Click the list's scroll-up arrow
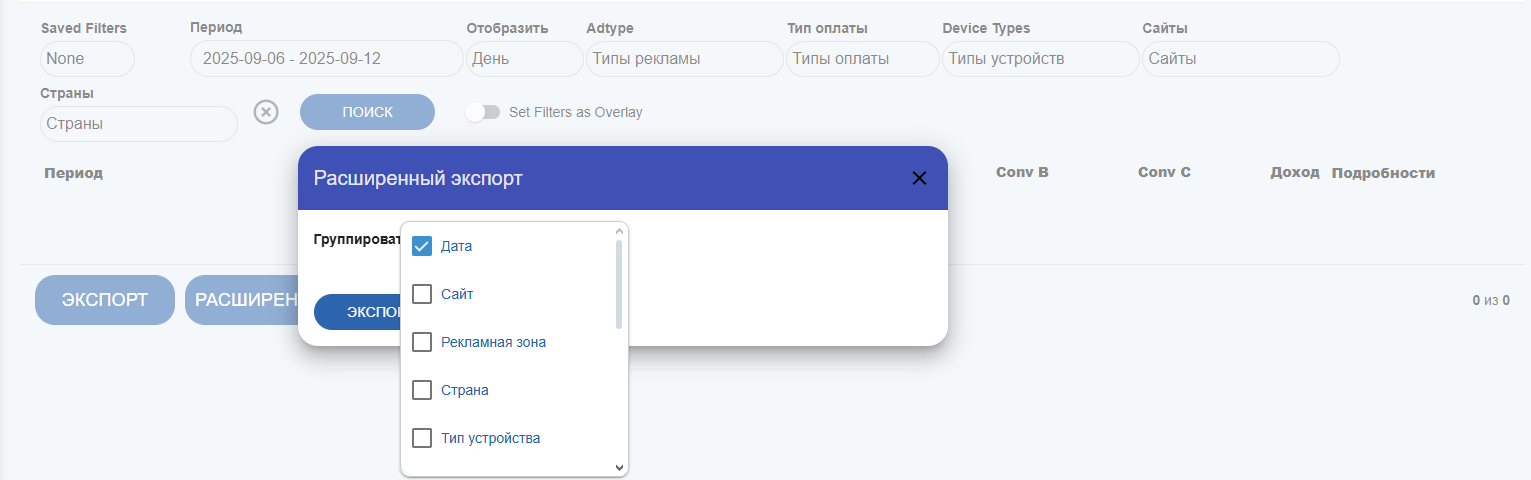This screenshot has width=1531, height=480. 619,231
